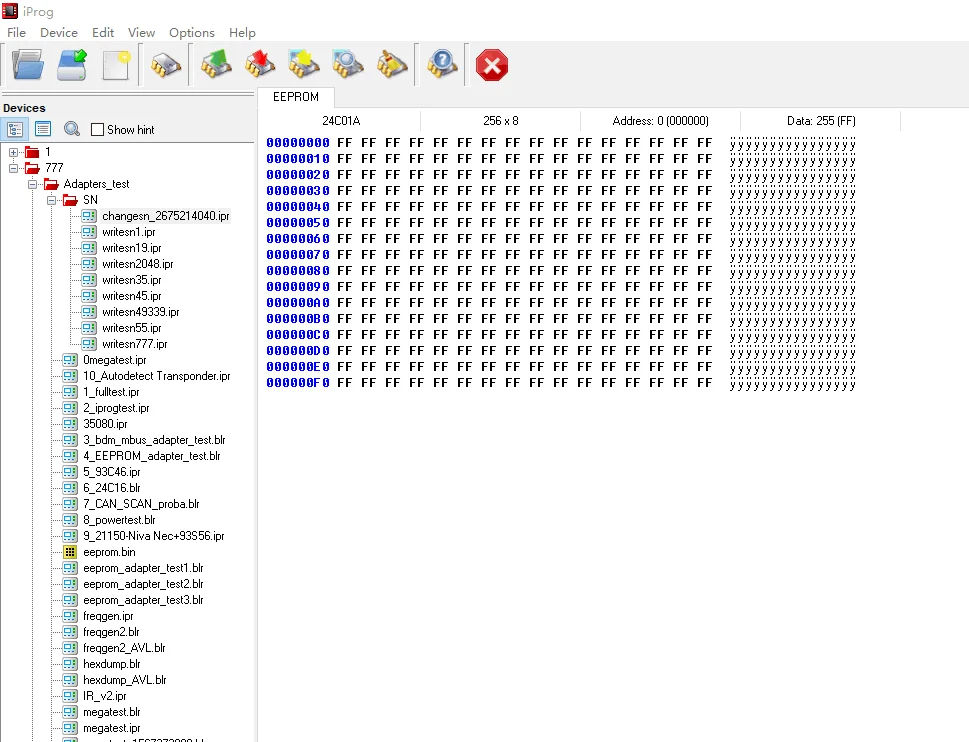Click the chip with yellow arrow icon
Screen dimensions: 969x742
303,65
